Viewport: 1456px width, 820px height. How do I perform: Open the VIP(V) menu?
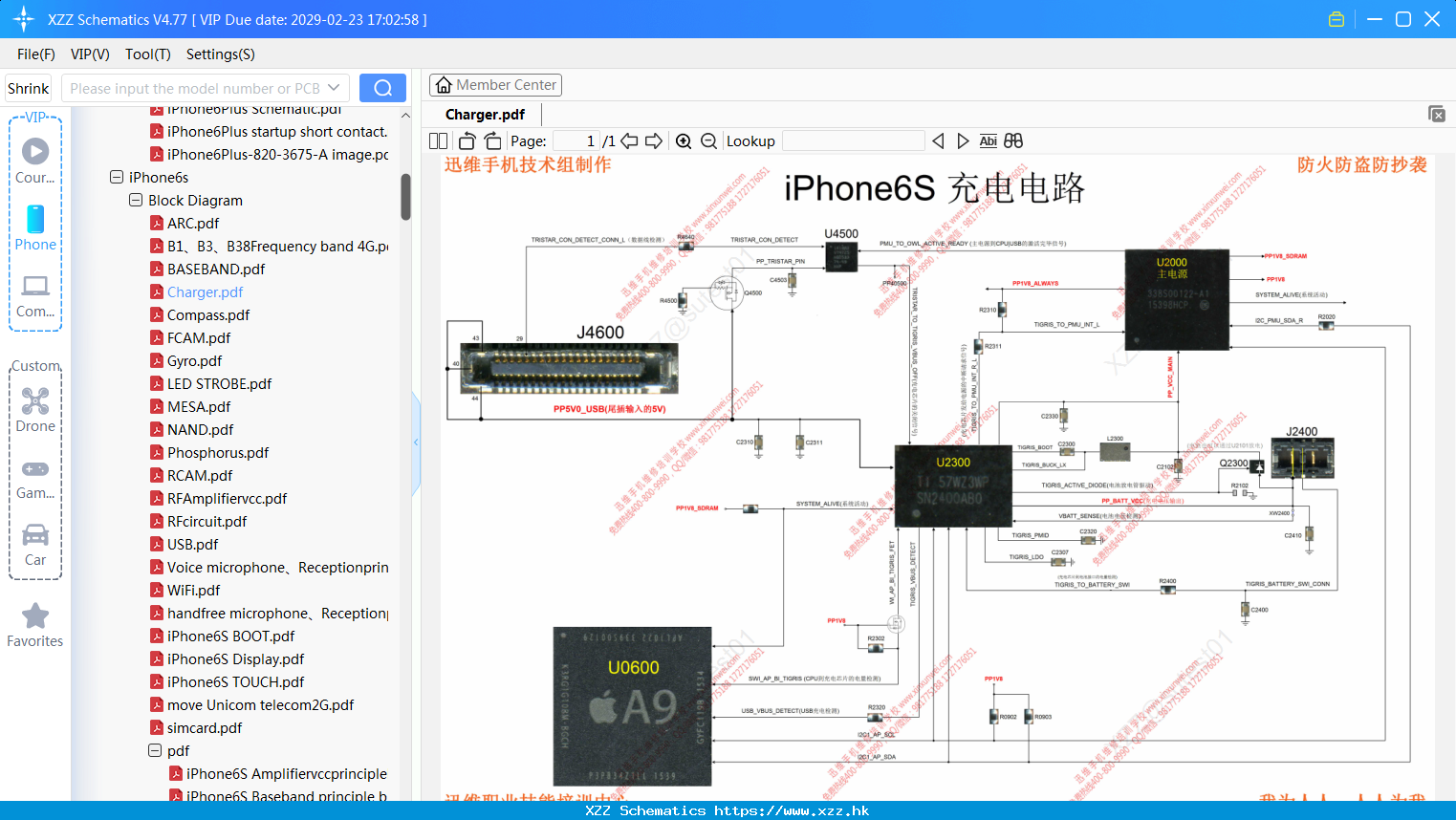90,54
